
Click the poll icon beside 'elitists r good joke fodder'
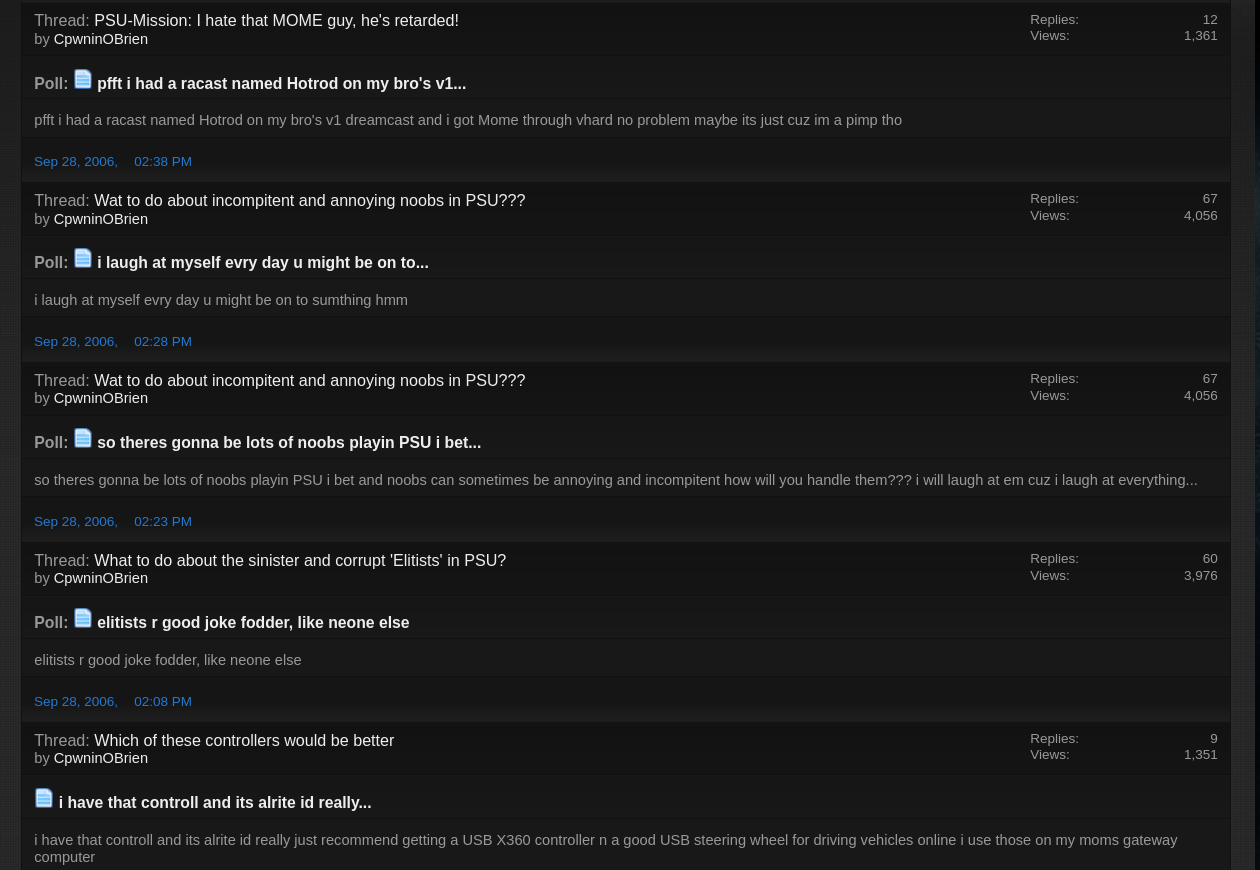click(x=83, y=618)
